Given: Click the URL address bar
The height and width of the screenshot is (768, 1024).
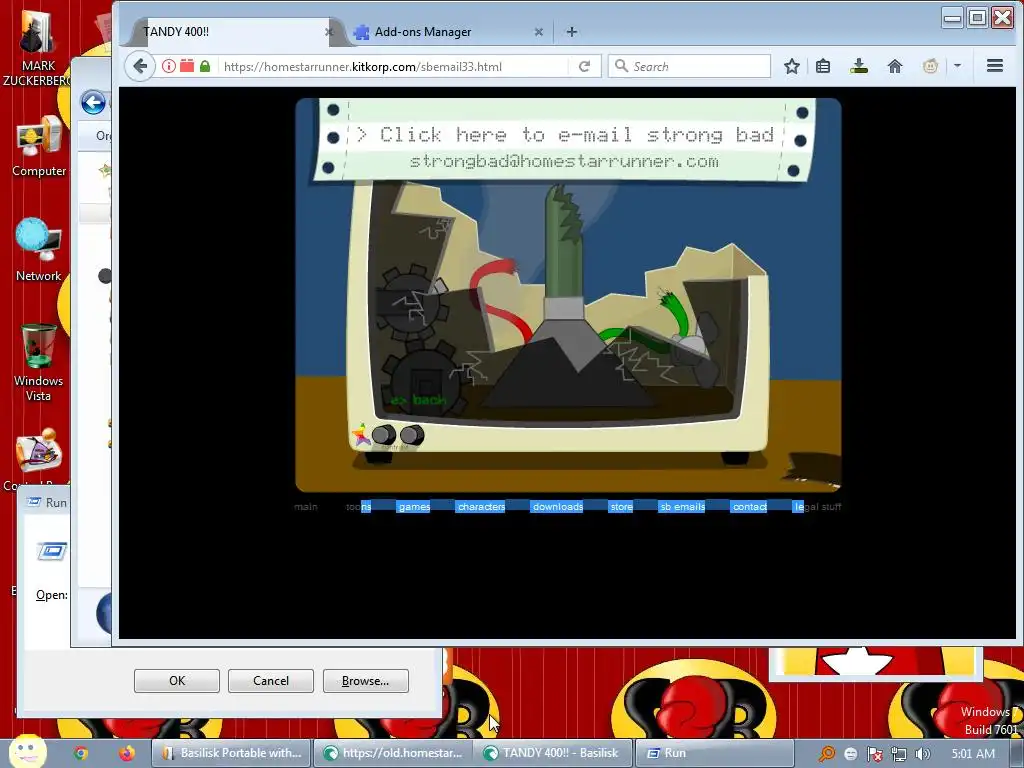Looking at the screenshot, I should 392,66.
